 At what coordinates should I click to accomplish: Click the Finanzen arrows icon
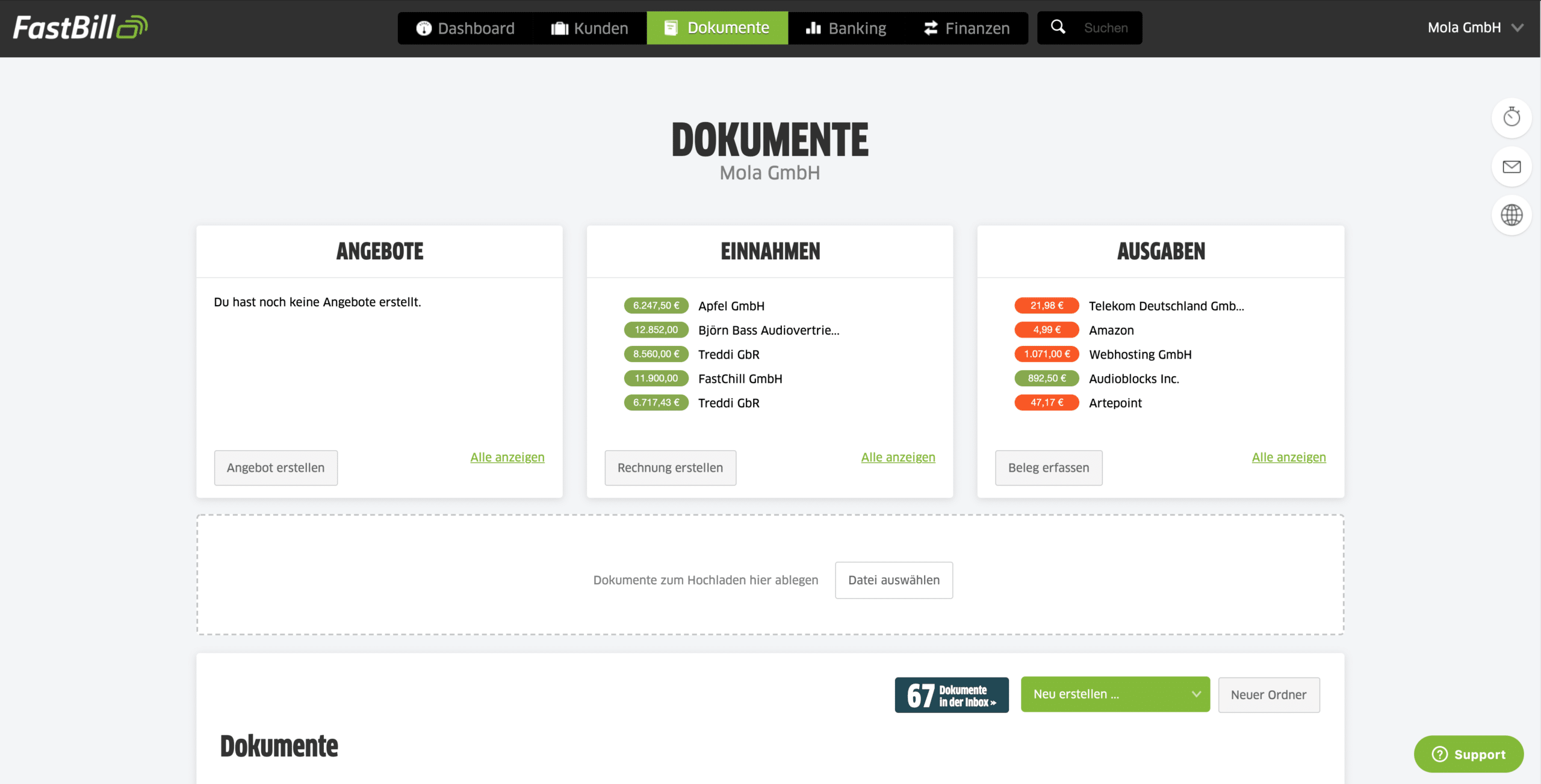931,28
